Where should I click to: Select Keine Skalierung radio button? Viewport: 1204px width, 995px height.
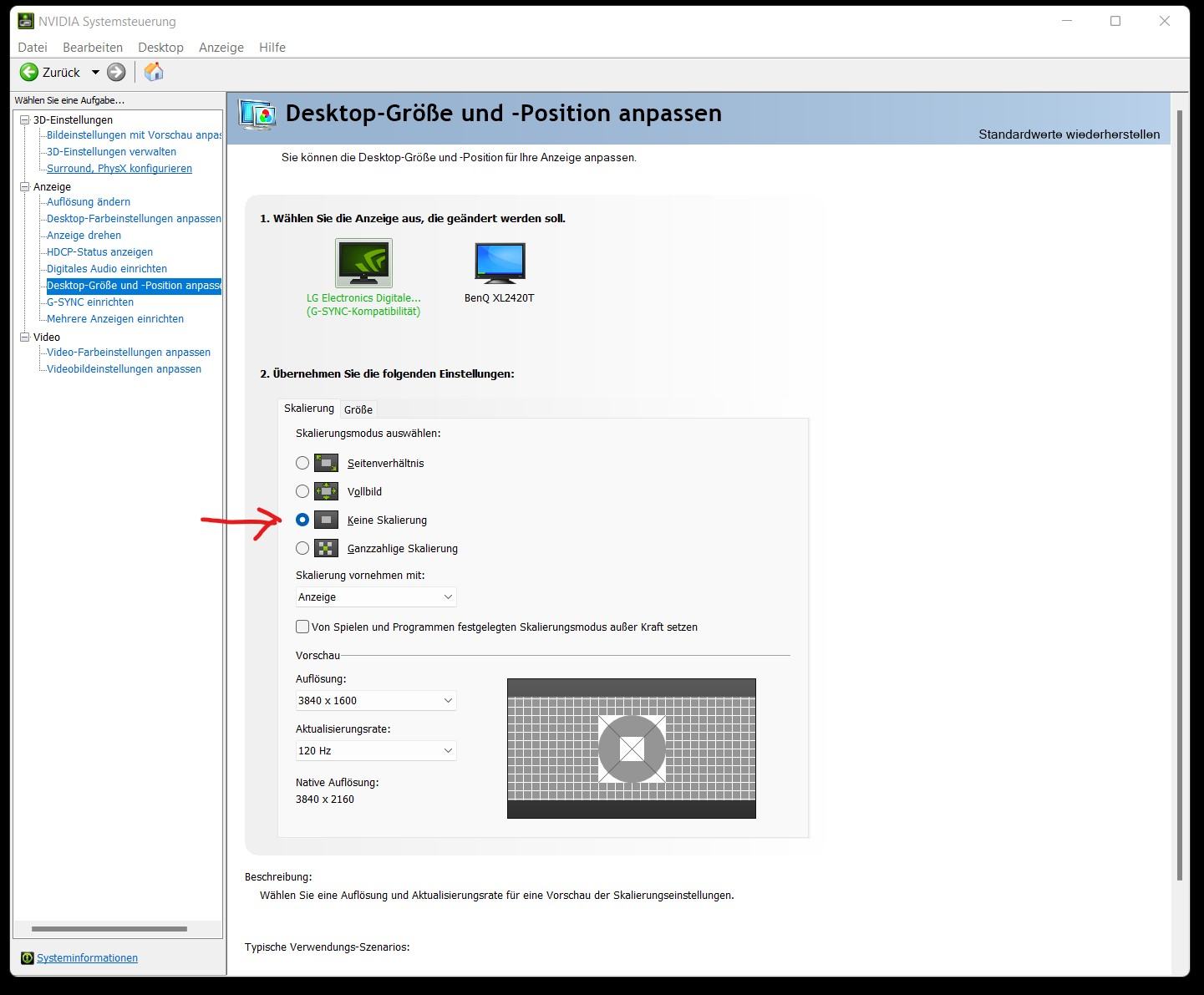coord(302,520)
